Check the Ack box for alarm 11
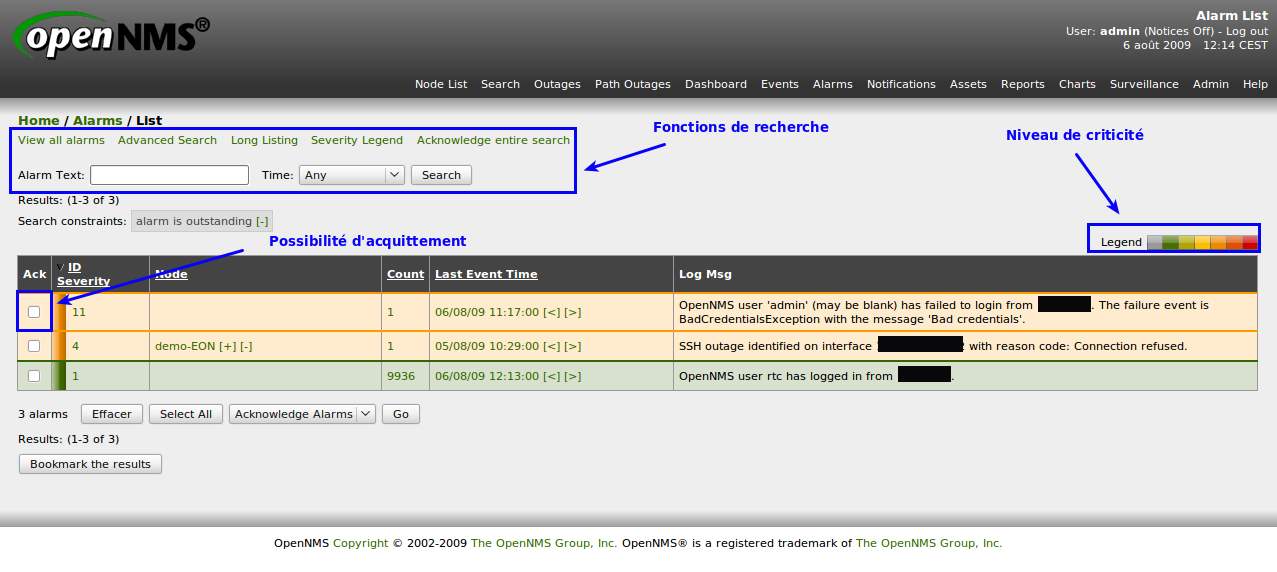 (34, 312)
